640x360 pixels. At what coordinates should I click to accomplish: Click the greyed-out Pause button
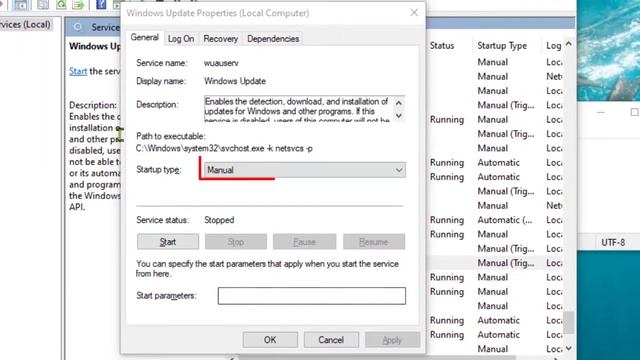304,242
